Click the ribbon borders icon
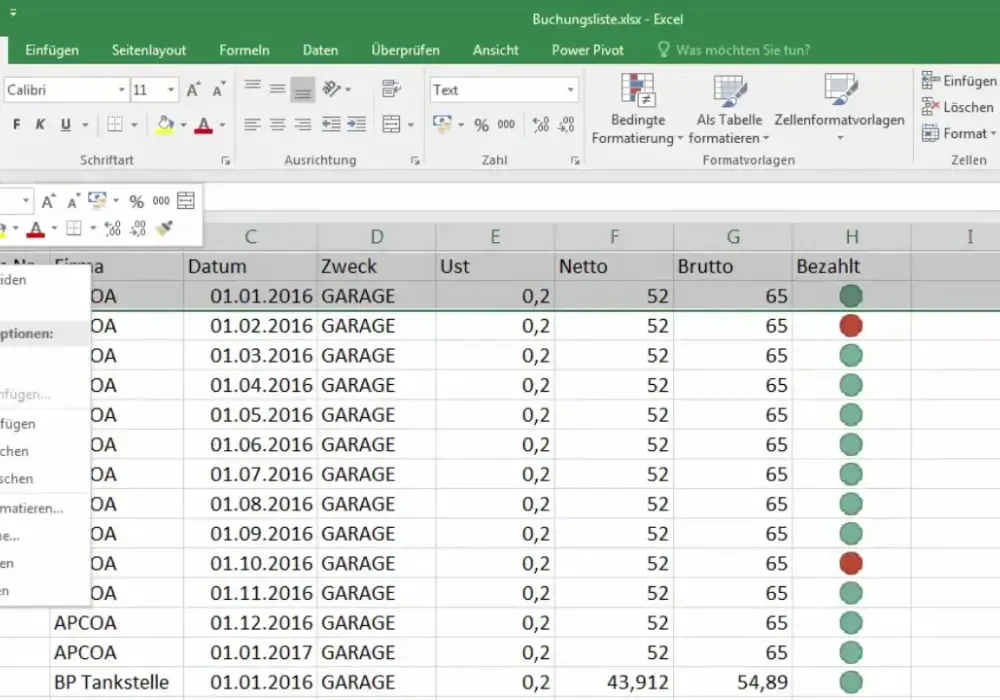The height and width of the screenshot is (700, 1000). click(x=115, y=124)
